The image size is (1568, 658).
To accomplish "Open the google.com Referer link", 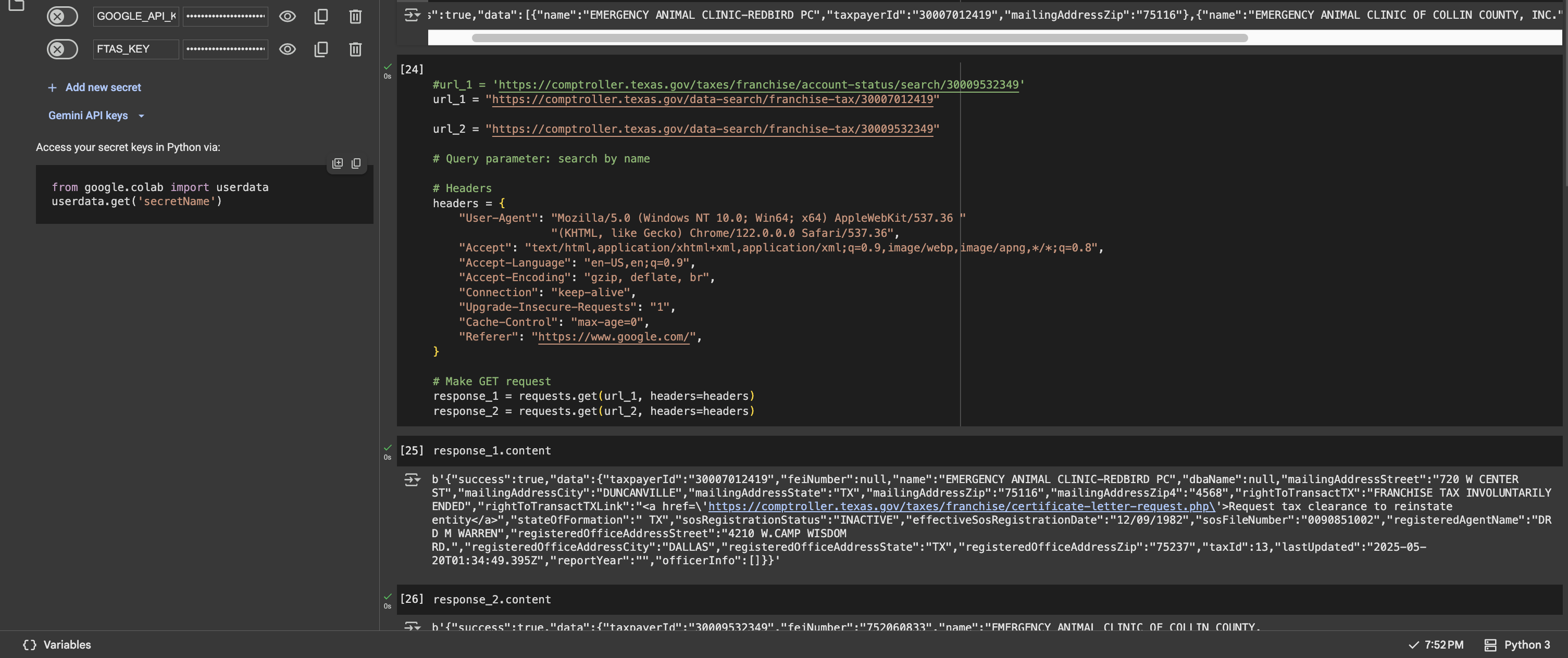I will pyautogui.click(x=614, y=337).
